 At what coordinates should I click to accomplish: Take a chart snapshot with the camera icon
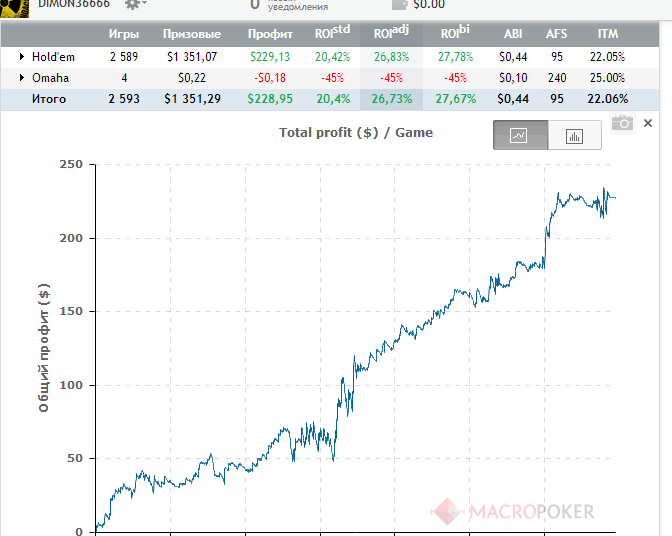coord(622,123)
